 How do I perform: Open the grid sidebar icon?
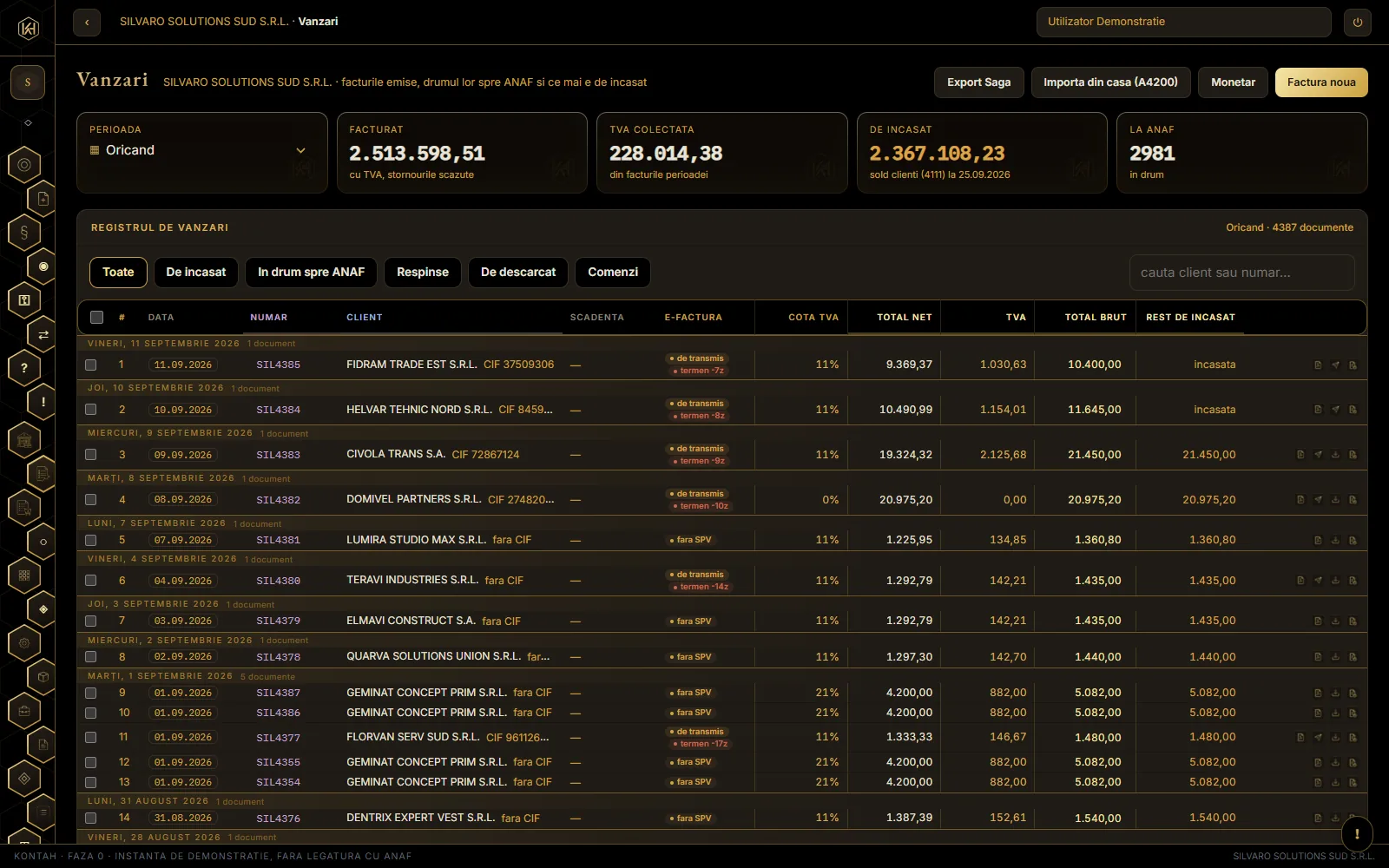tap(24, 575)
